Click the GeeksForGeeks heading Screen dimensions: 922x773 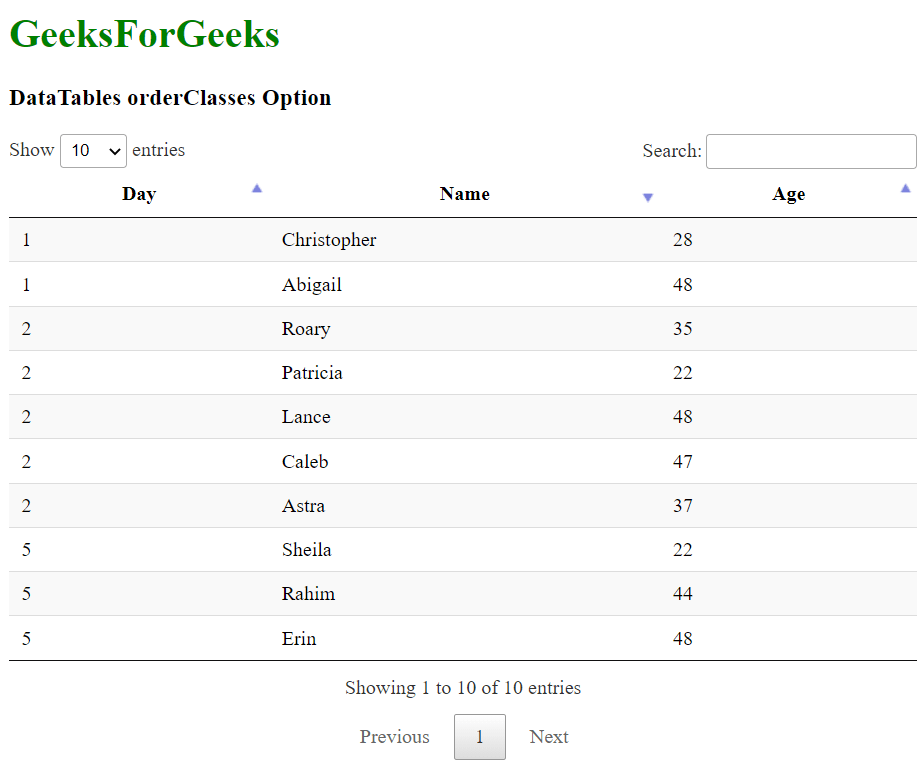point(145,35)
